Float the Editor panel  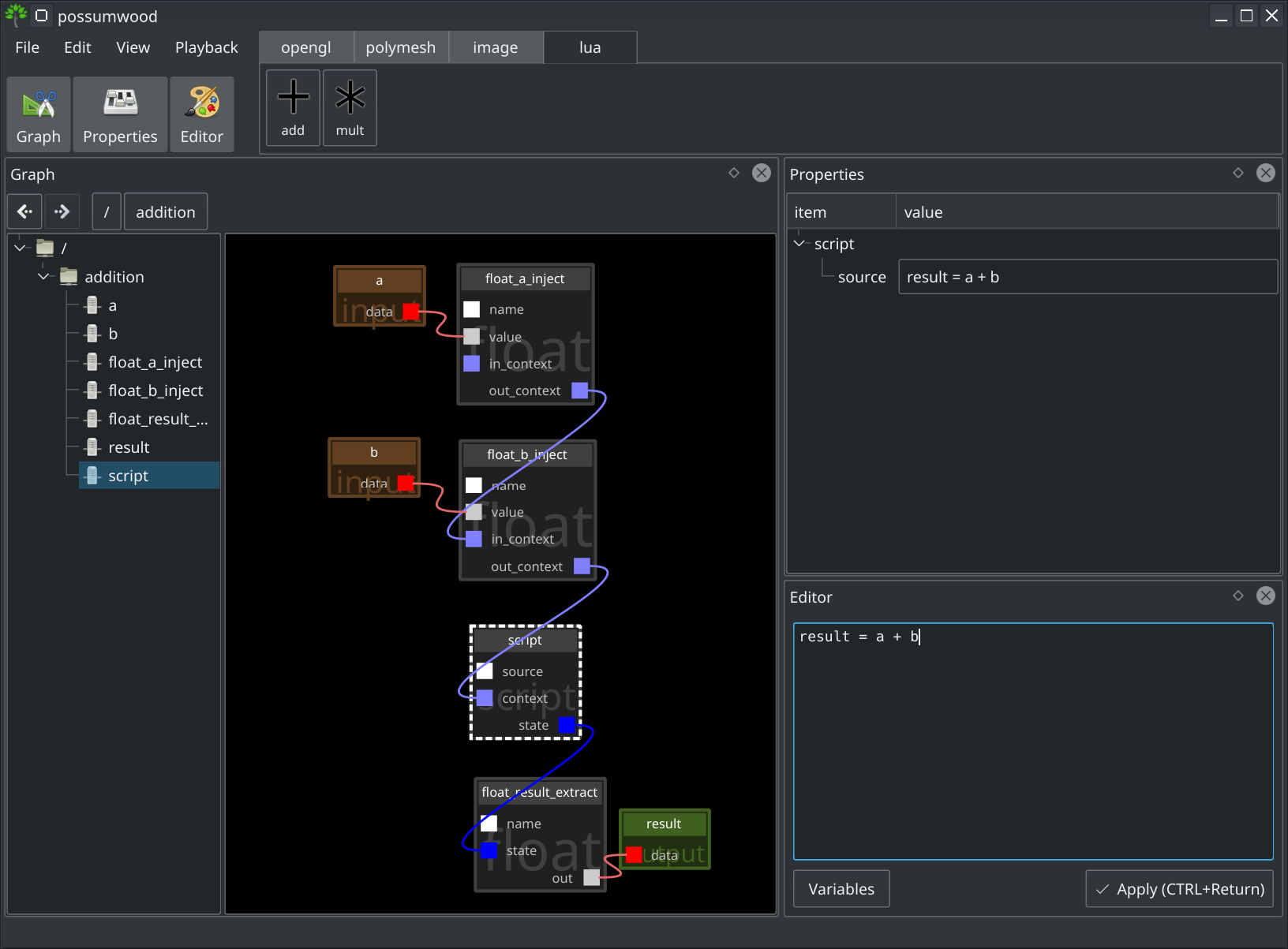tap(1238, 596)
